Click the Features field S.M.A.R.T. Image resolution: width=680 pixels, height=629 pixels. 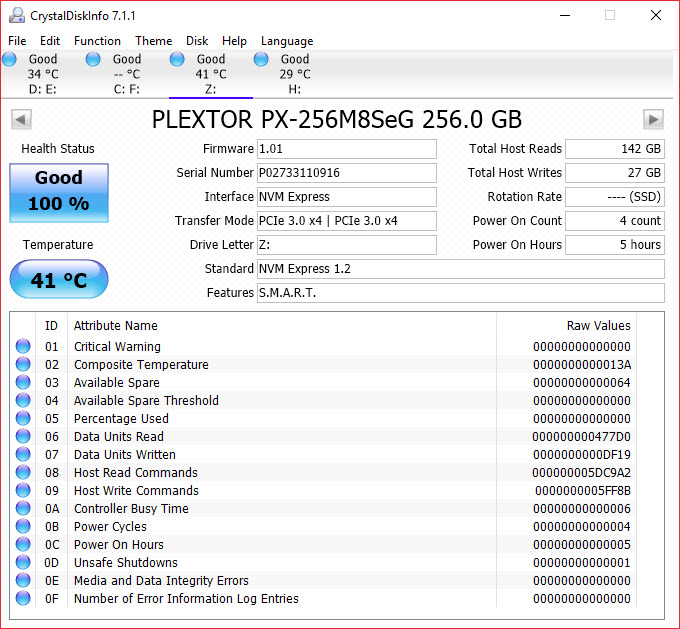[x=461, y=293]
